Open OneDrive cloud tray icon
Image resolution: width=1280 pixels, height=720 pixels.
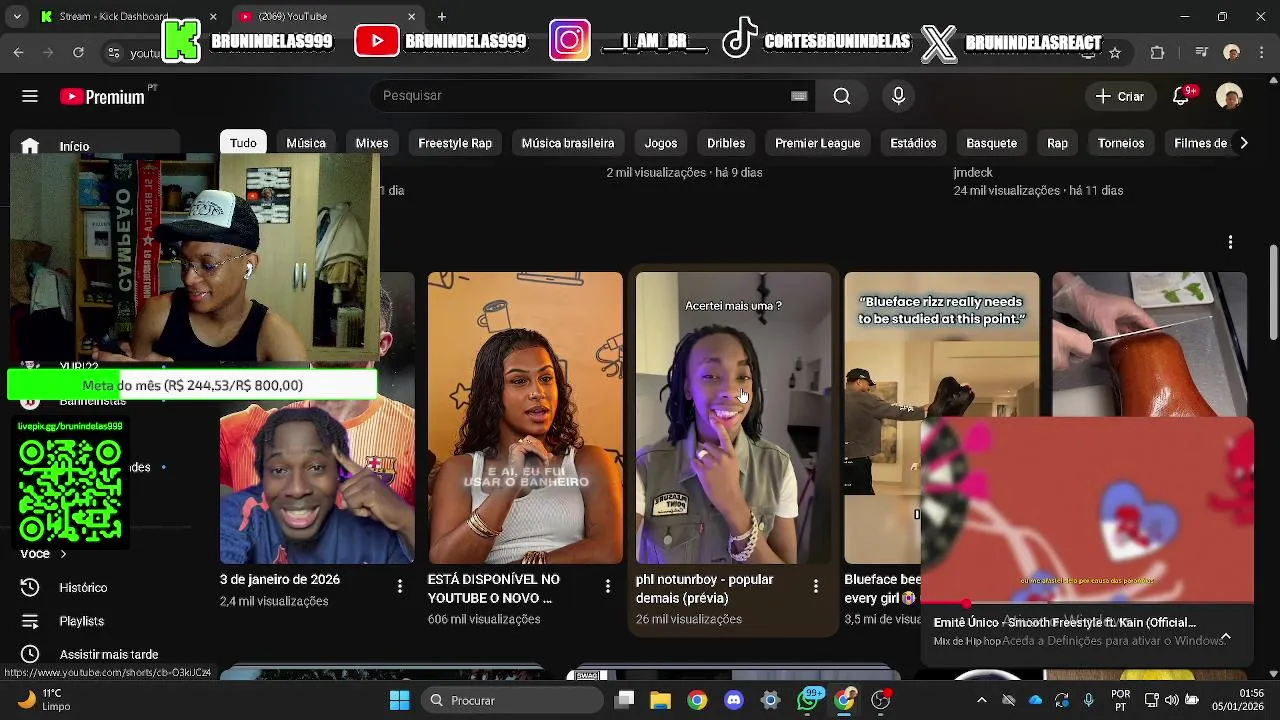click(1035, 700)
